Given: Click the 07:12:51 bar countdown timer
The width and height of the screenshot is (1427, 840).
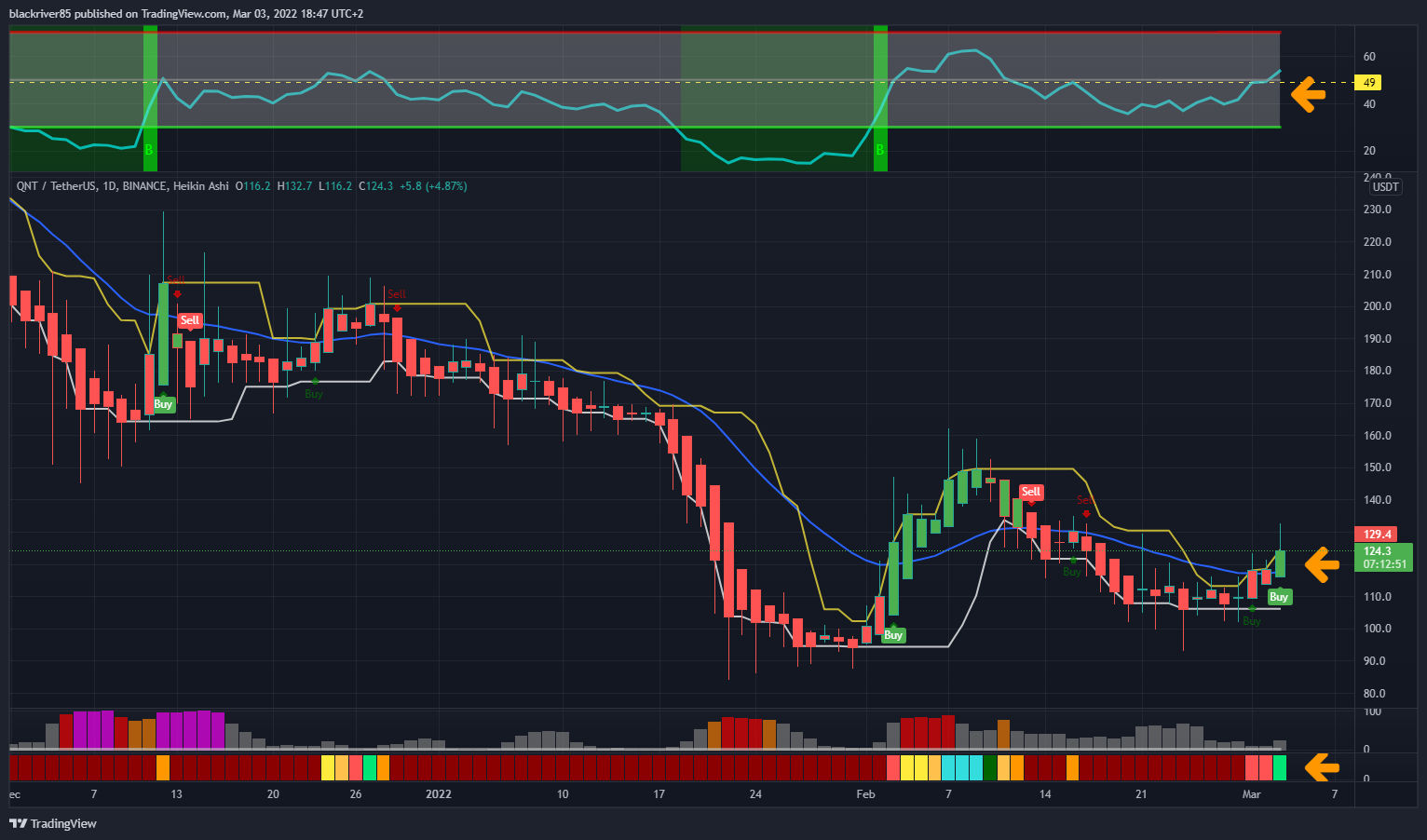Looking at the screenshot, I should pos(1385,564).
